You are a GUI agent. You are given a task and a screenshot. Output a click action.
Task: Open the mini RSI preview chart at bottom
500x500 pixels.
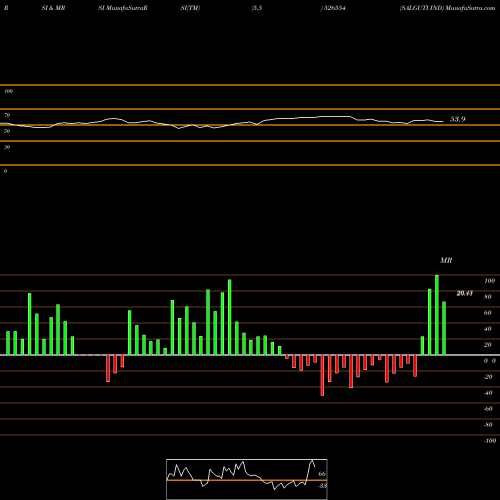click(x=247, y=479)
